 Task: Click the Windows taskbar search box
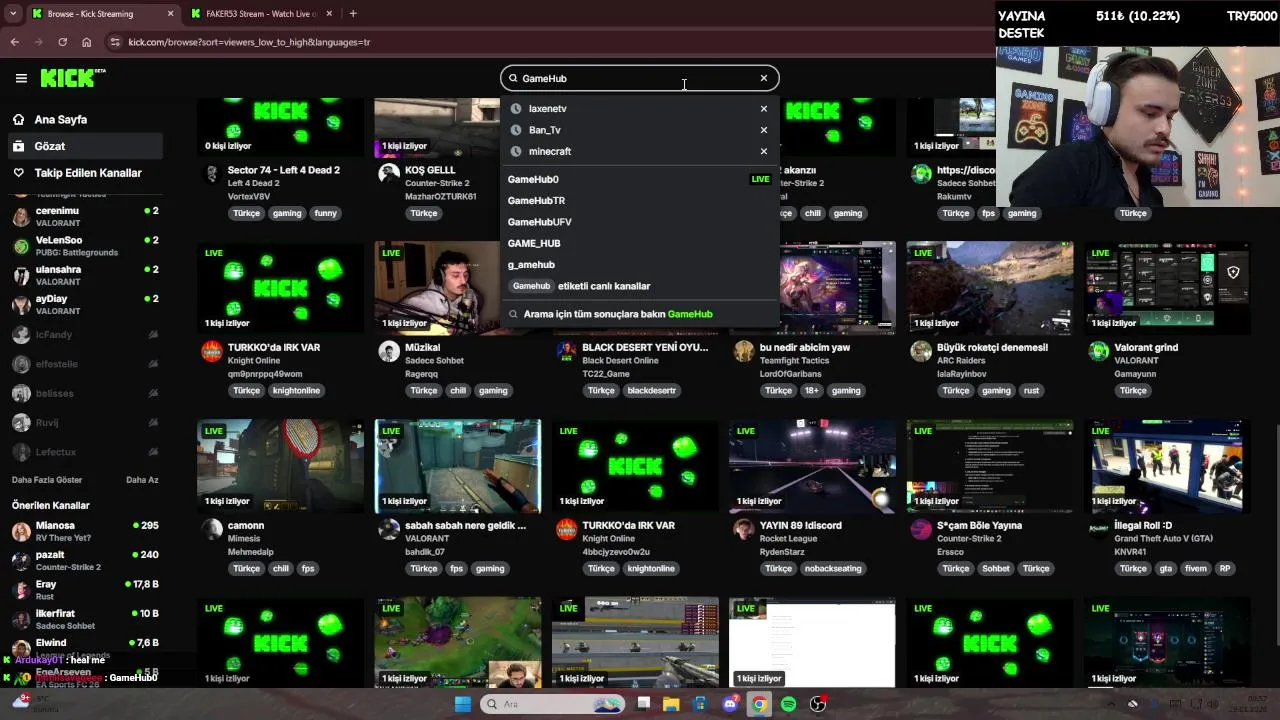click(x=552, y=704)
